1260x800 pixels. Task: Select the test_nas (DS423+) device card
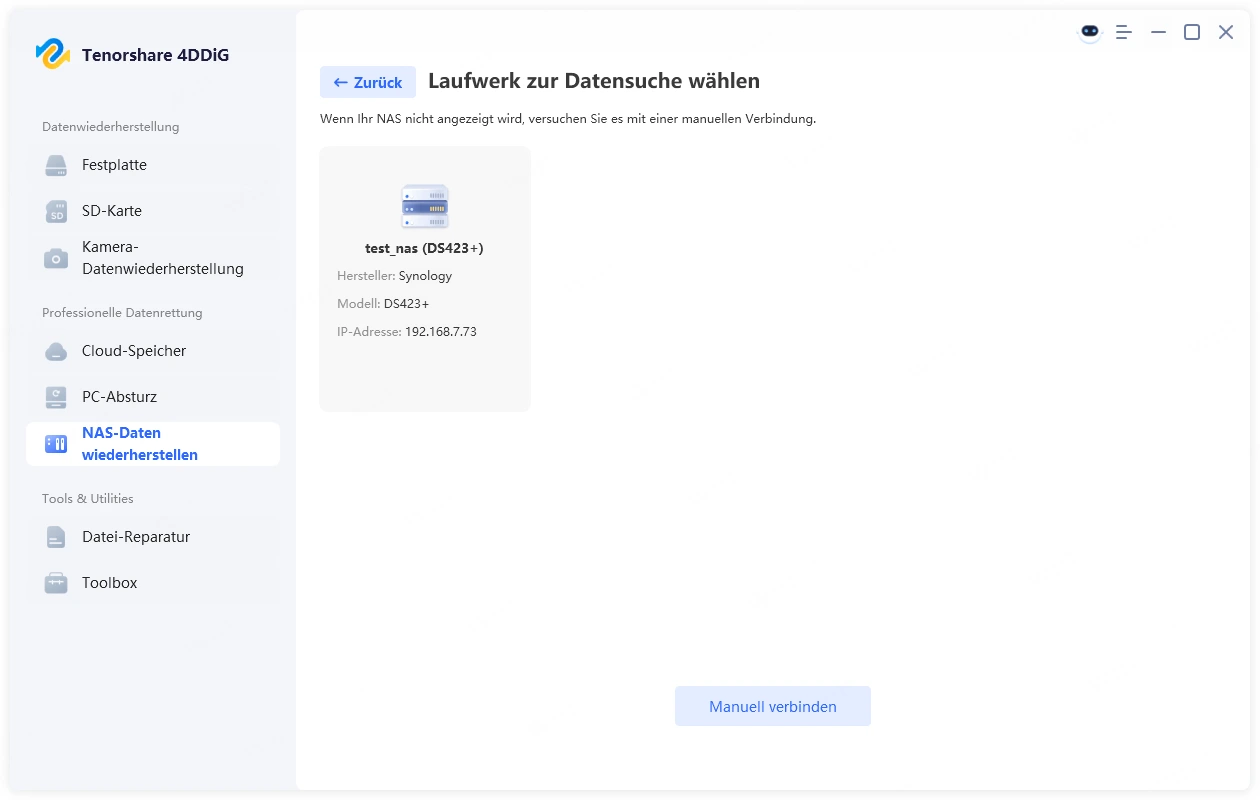(424, 279)
